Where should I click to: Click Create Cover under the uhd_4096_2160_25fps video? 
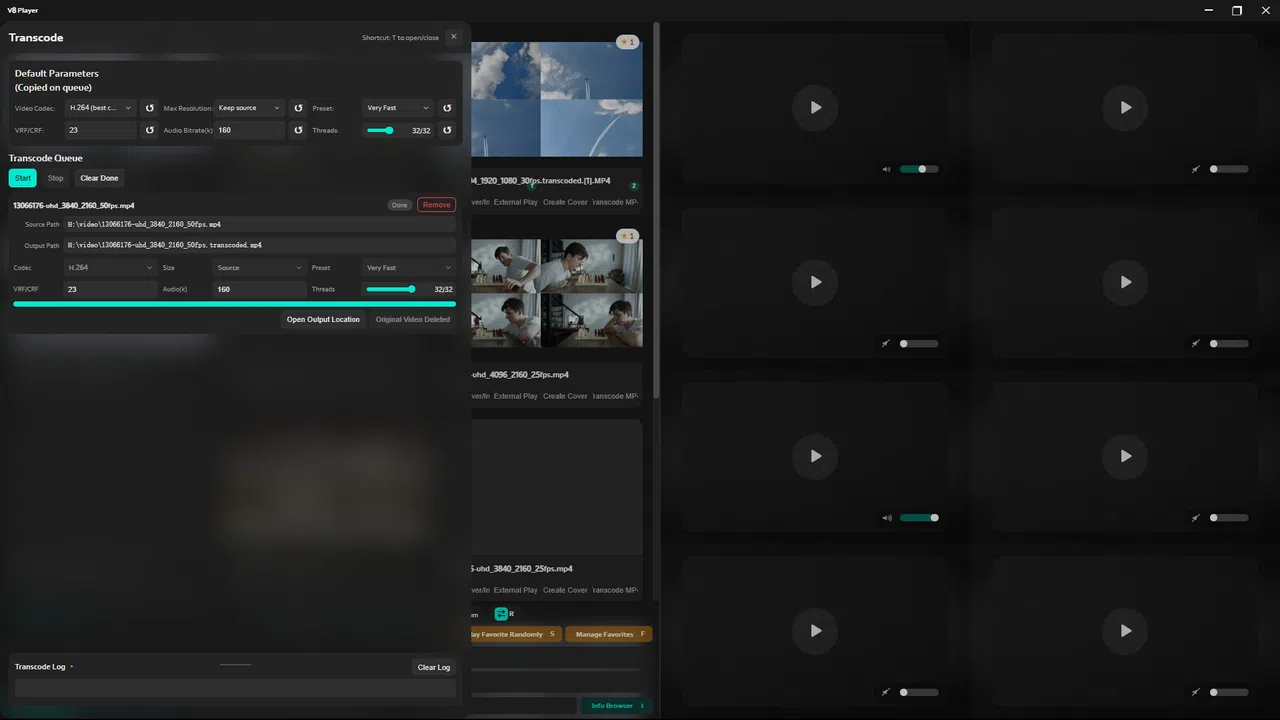click(565, 396)
